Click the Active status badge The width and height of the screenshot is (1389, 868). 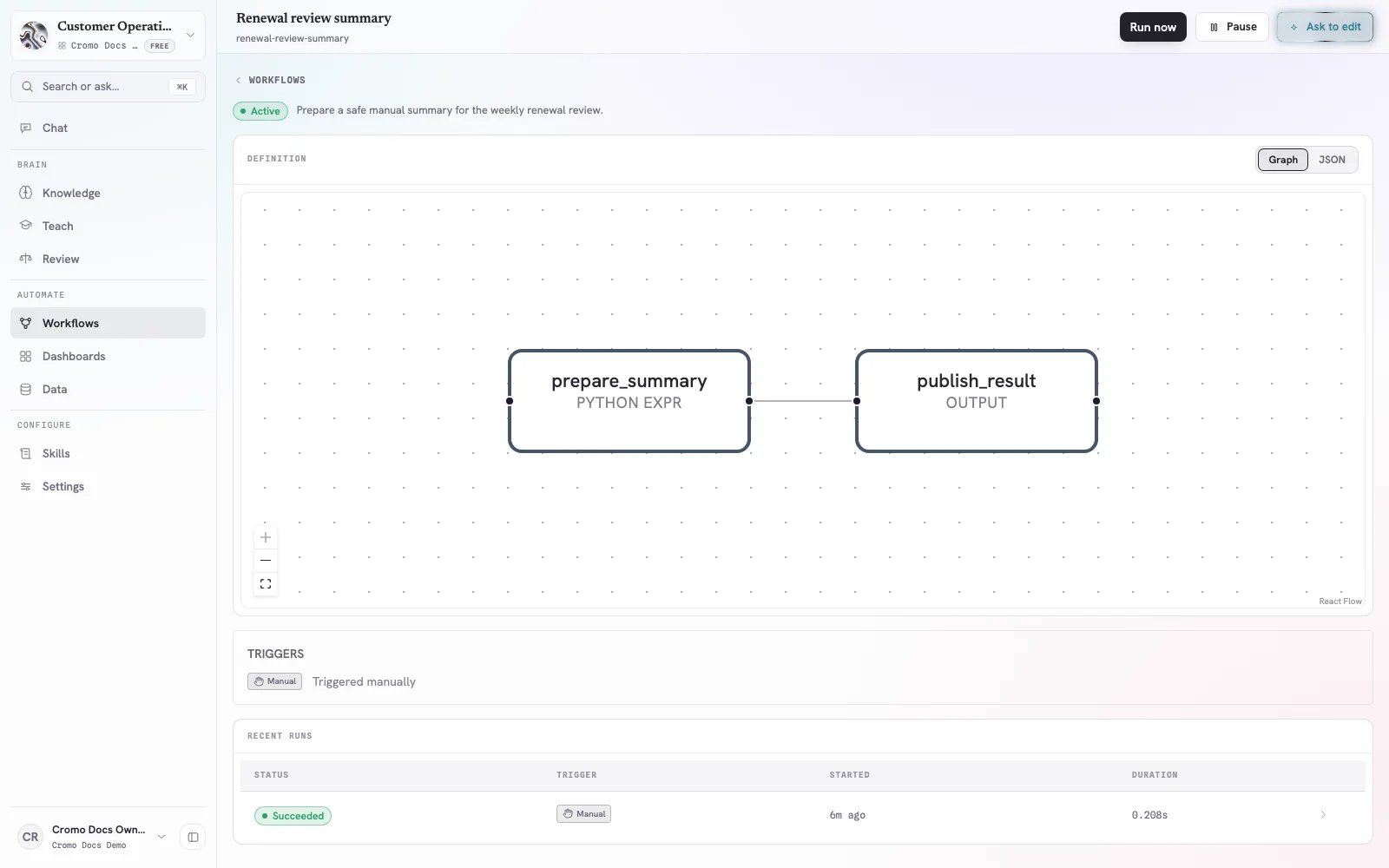(260, 111)
